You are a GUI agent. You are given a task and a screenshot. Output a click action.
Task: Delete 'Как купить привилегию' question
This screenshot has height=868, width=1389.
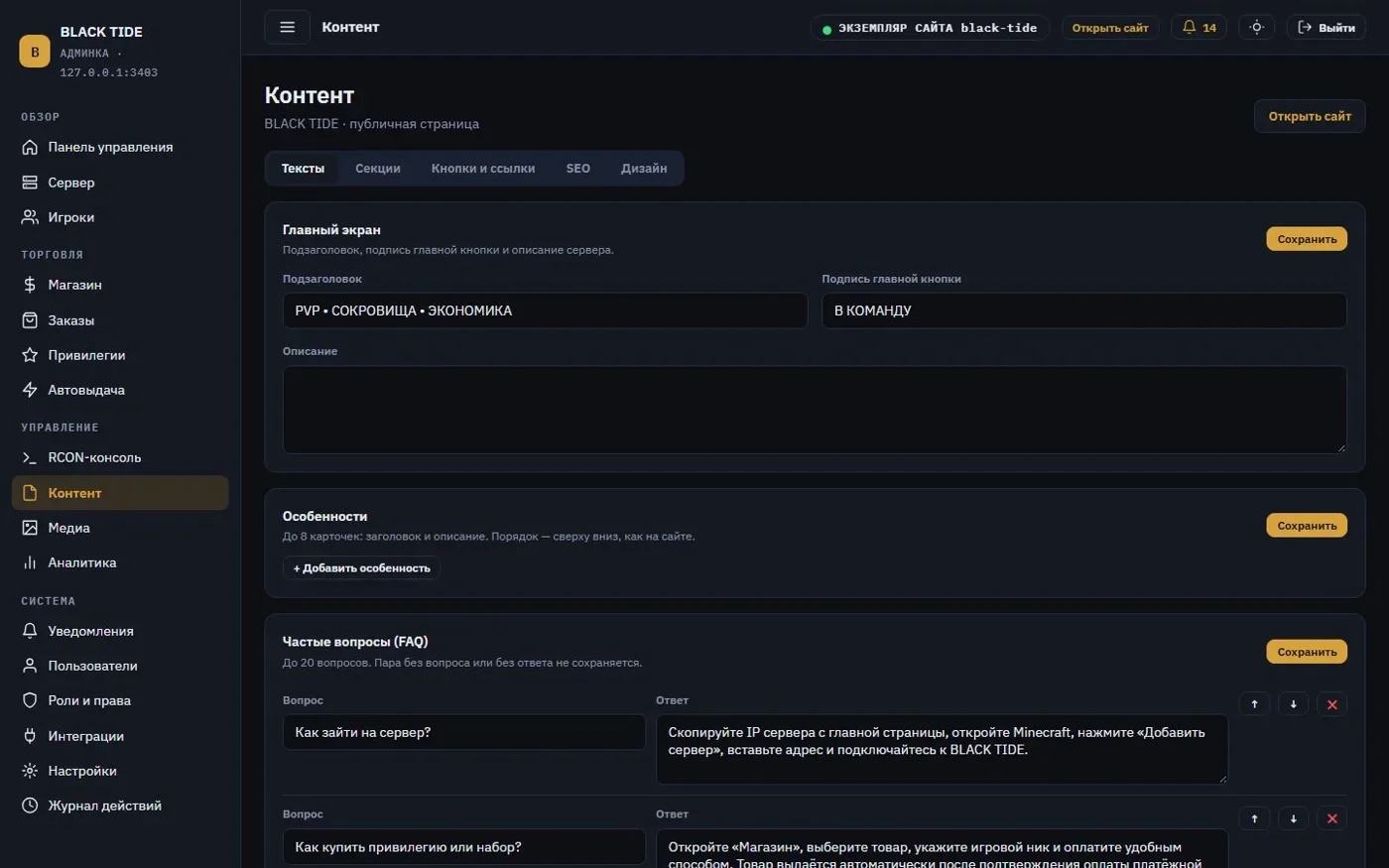click(x=1331, y=818)
